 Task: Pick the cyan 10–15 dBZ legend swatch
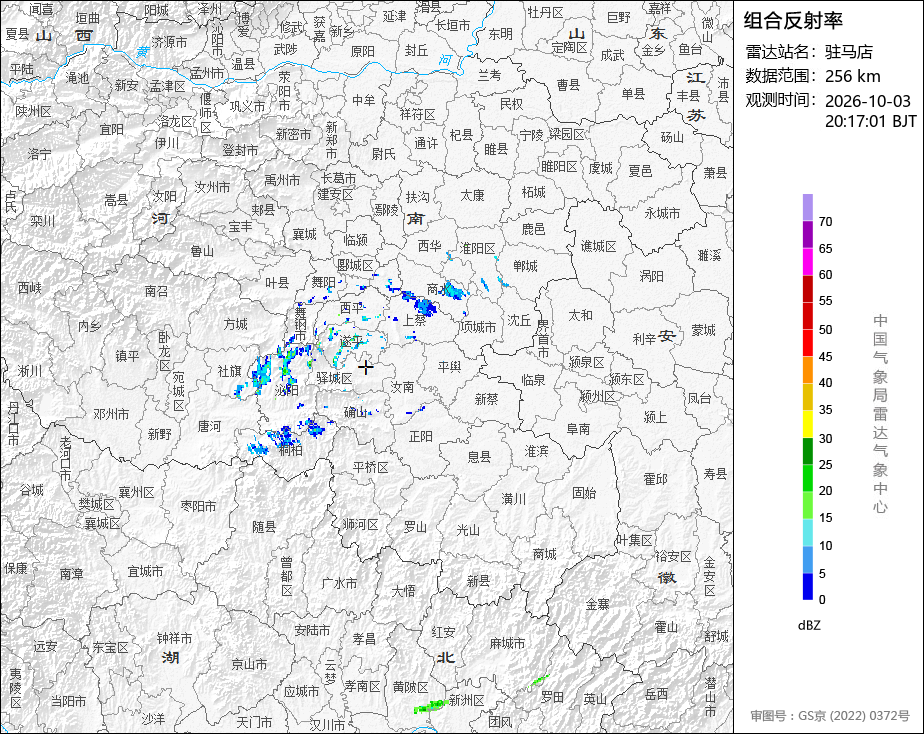tap(807, 533)
